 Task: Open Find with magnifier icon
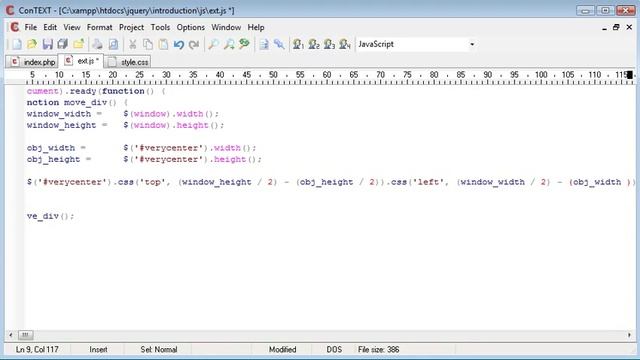(x=213, y=44)
